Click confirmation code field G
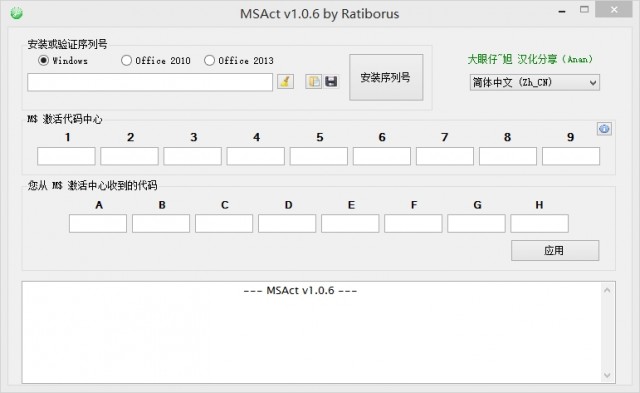The image size is (640, 393). point(476,224)
